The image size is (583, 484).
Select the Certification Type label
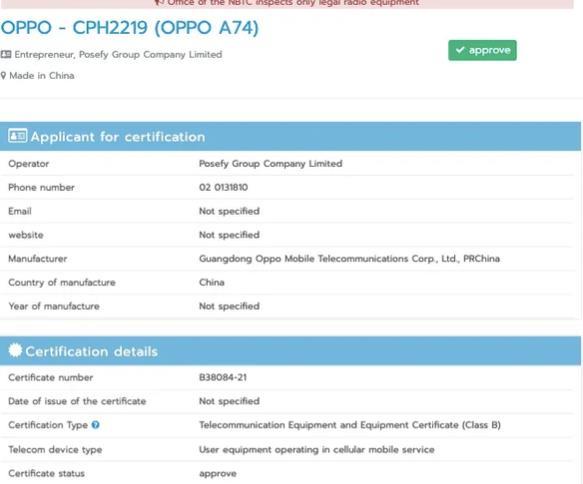point(48,425)
